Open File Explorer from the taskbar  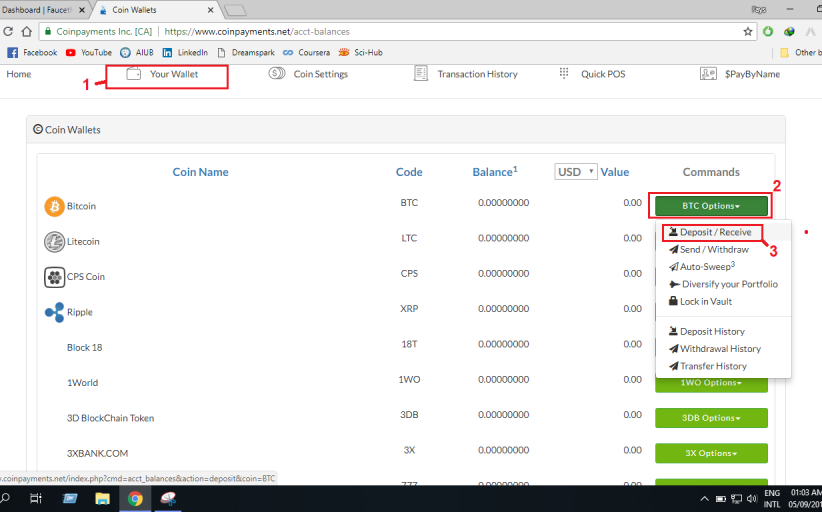[102, 498]
